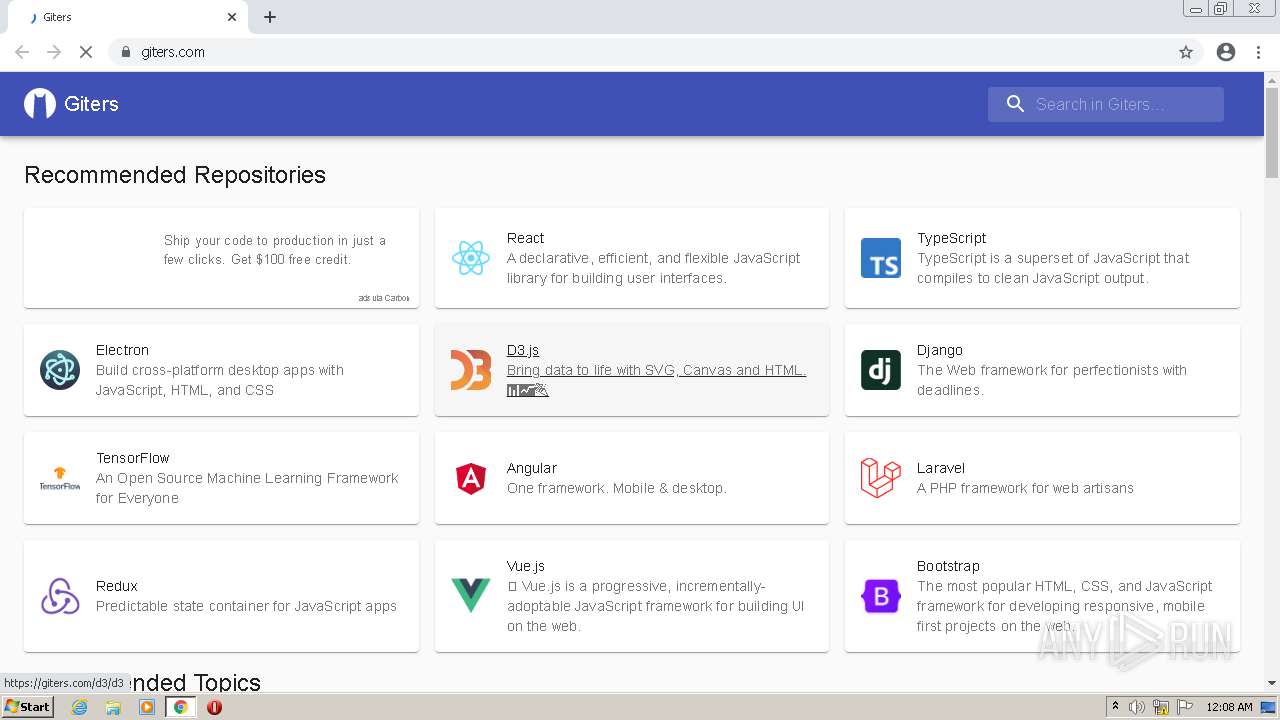Open the TensorFlow logo icon

60,478
